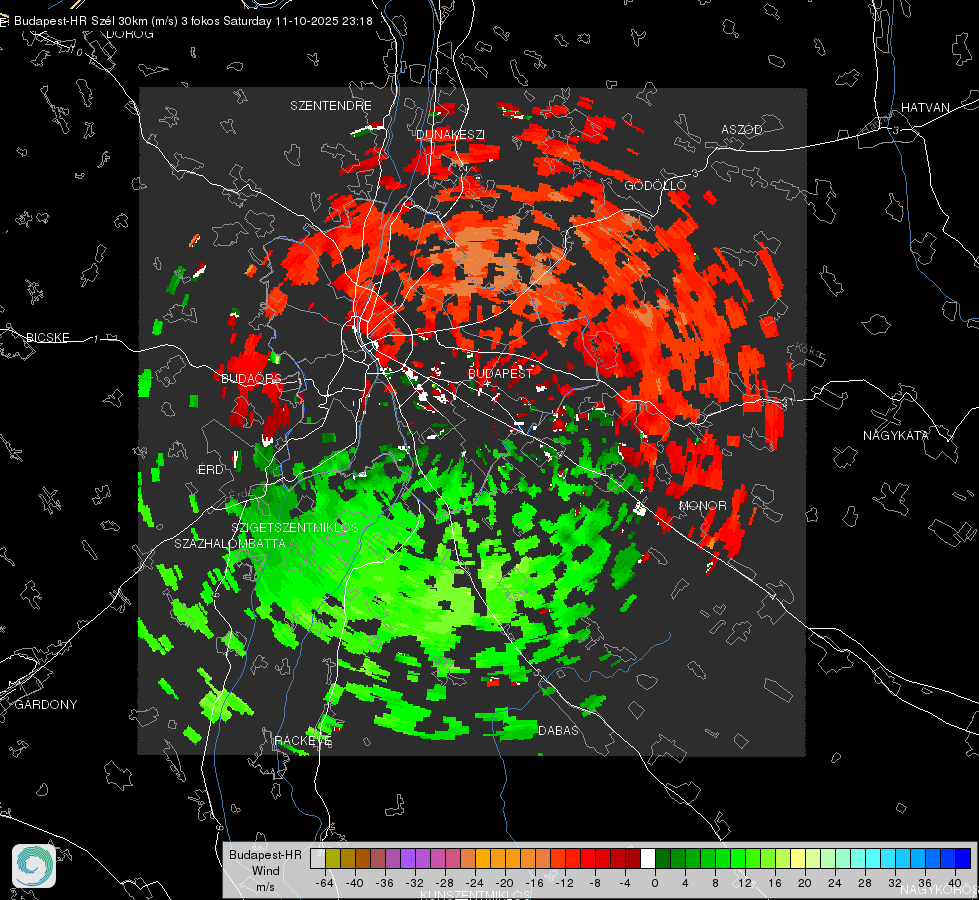This screenshot has height=900, width=979.
Task: Click the RÁCKEVE city label
Action: point(303,740)
